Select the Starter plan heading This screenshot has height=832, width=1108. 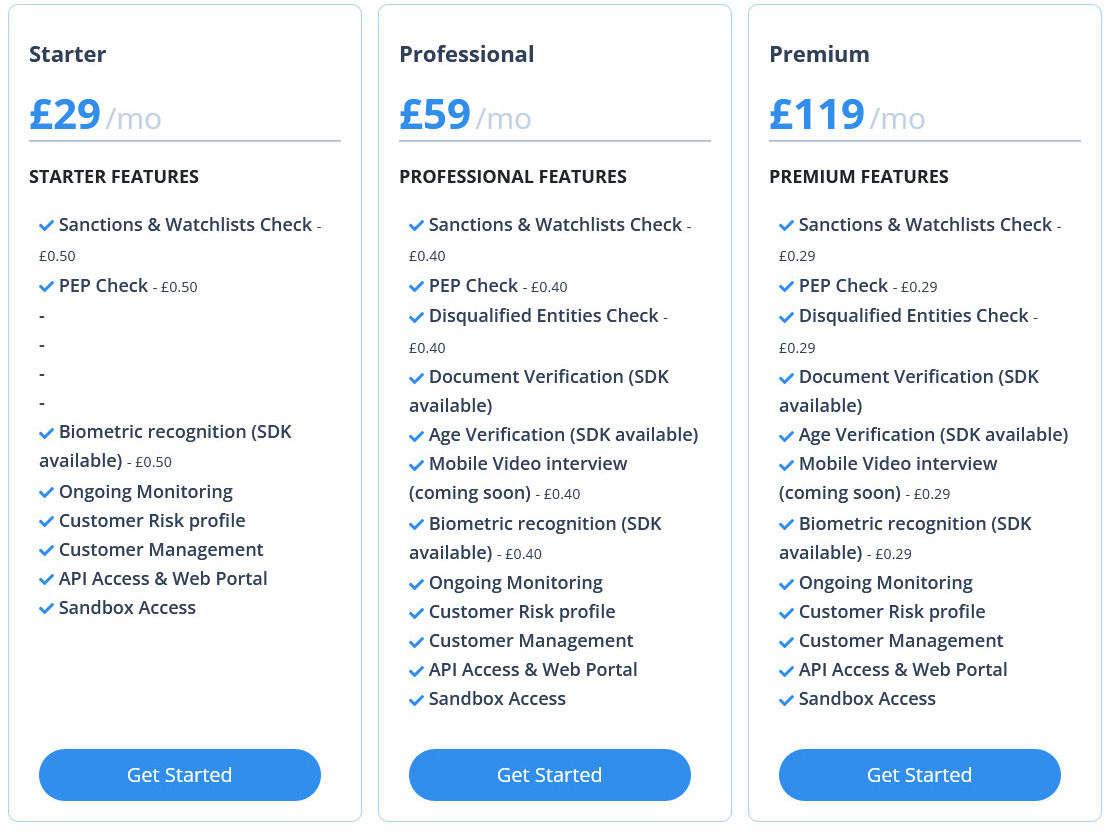coord(68,54)
